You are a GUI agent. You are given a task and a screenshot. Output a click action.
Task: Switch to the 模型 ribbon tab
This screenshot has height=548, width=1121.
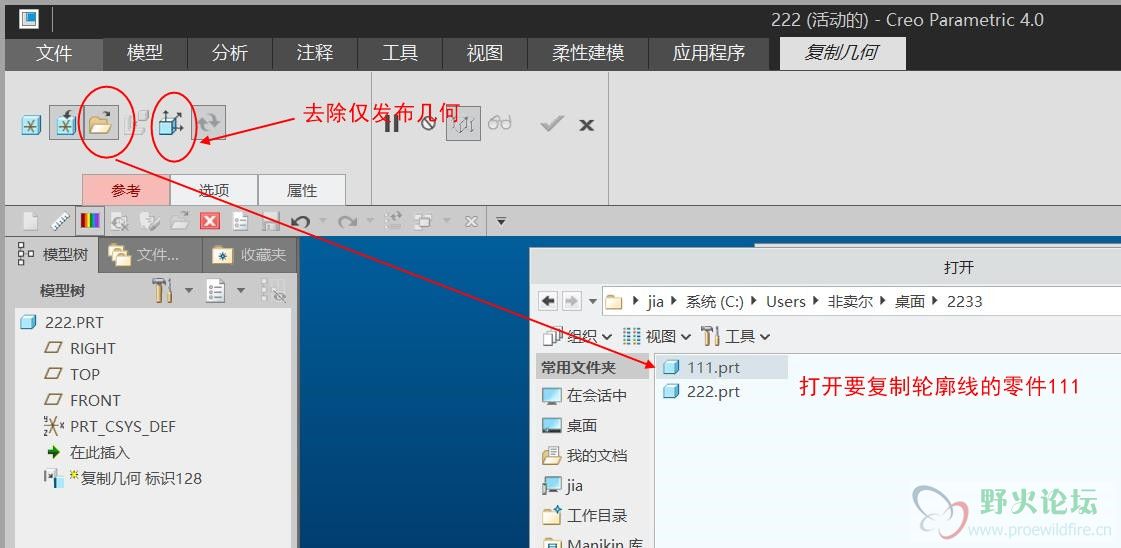[145, 53]
